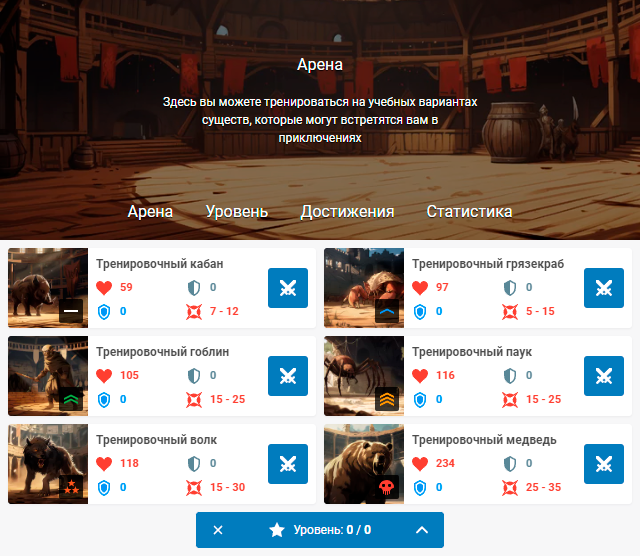Image resolution: width=640 pixels, height=556 pixels.
Task: Attack the Тренировочный кабан with the swords button
Action: (288, 288)
